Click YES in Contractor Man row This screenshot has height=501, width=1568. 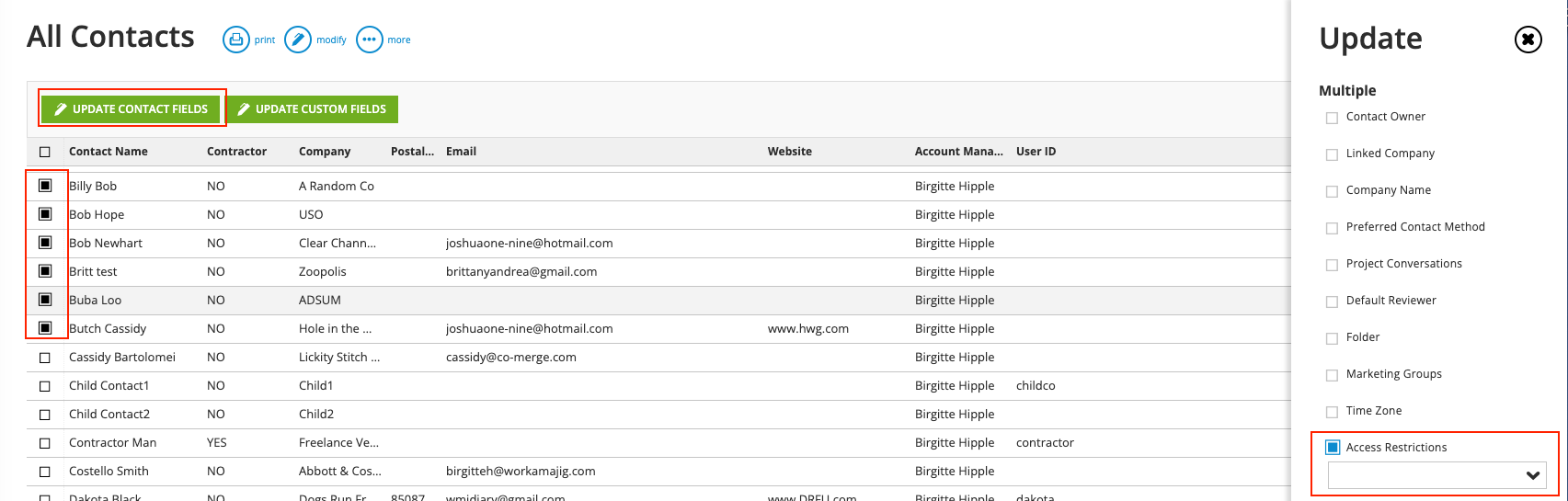[217, 442]
